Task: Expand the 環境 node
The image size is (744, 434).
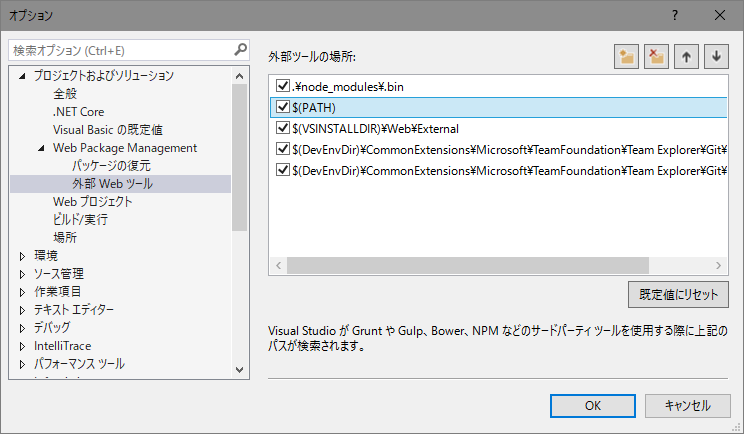Action: pos(22,256)
